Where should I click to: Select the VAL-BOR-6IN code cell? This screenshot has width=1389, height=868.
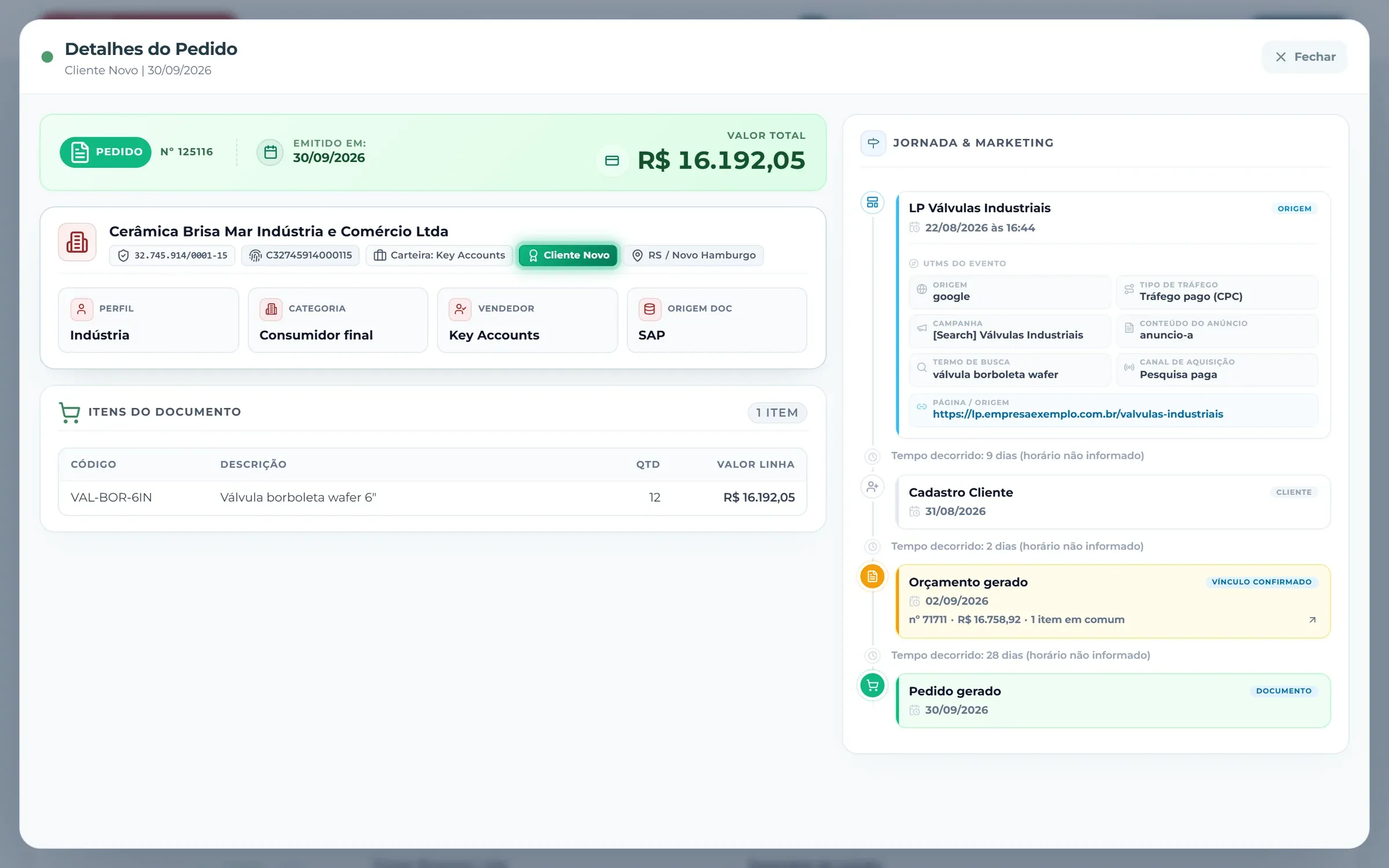pyautogui.click(x=111, y=497)
